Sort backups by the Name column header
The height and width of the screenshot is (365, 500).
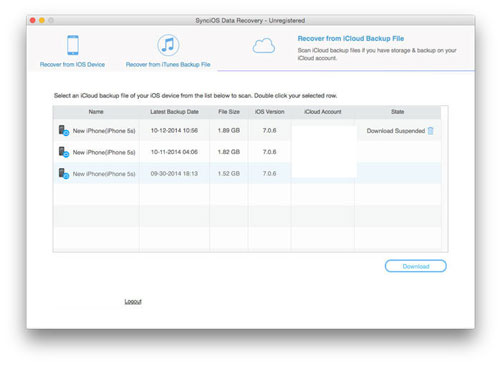point(96,112)
